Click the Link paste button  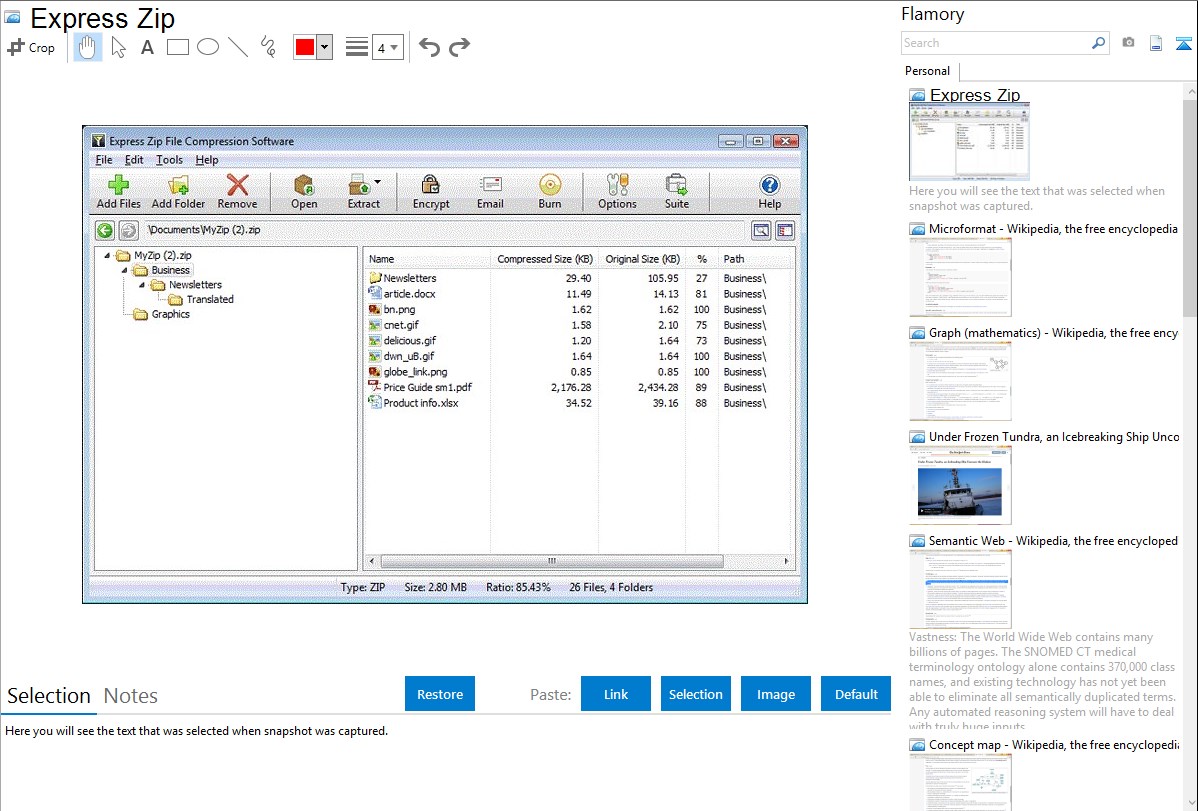pyautogui.click(x=616, y=694)
